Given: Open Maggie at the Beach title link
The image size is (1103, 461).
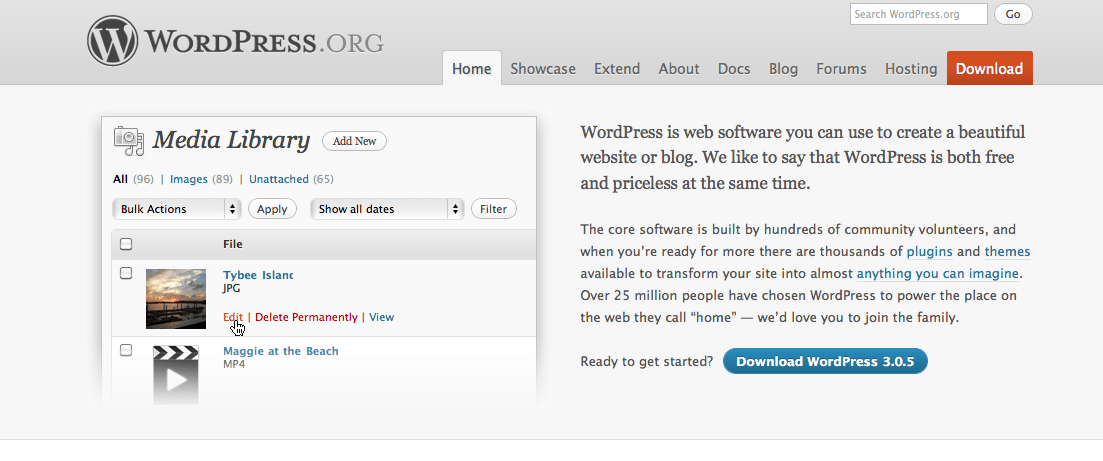Looking at the screenshot, I should 281,351.
